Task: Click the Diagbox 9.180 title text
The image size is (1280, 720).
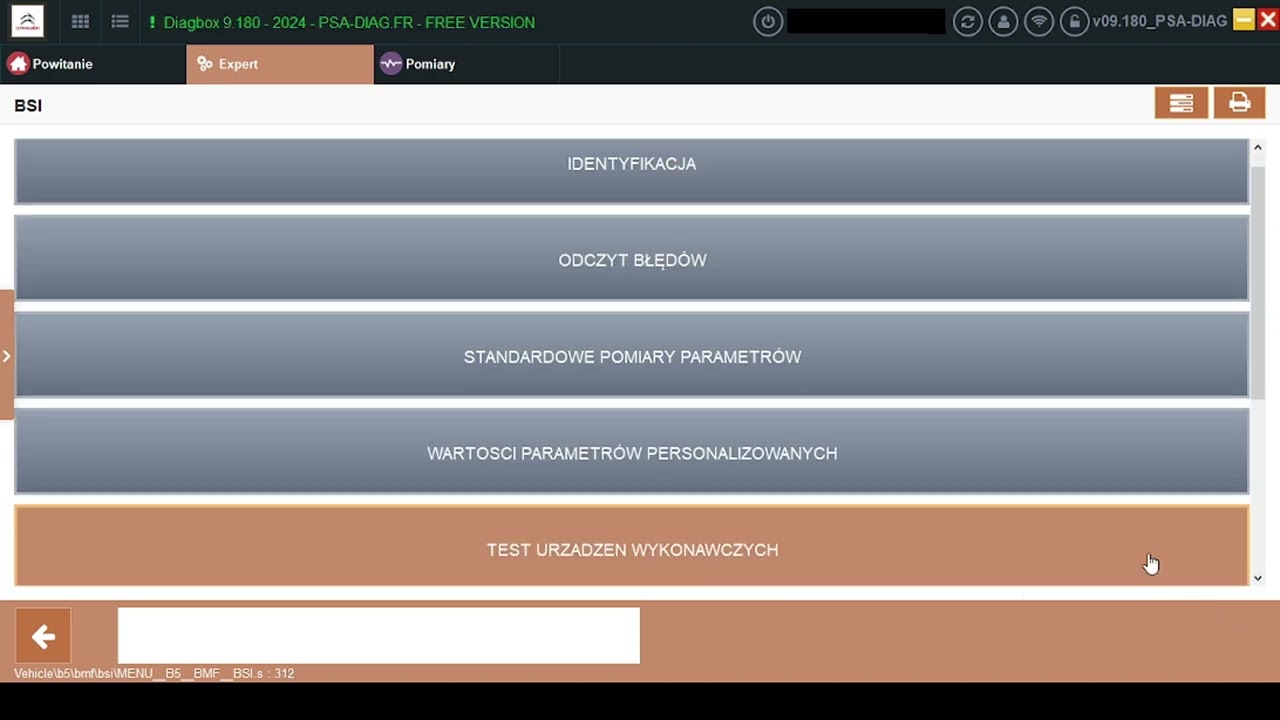Action: (349, 22)
